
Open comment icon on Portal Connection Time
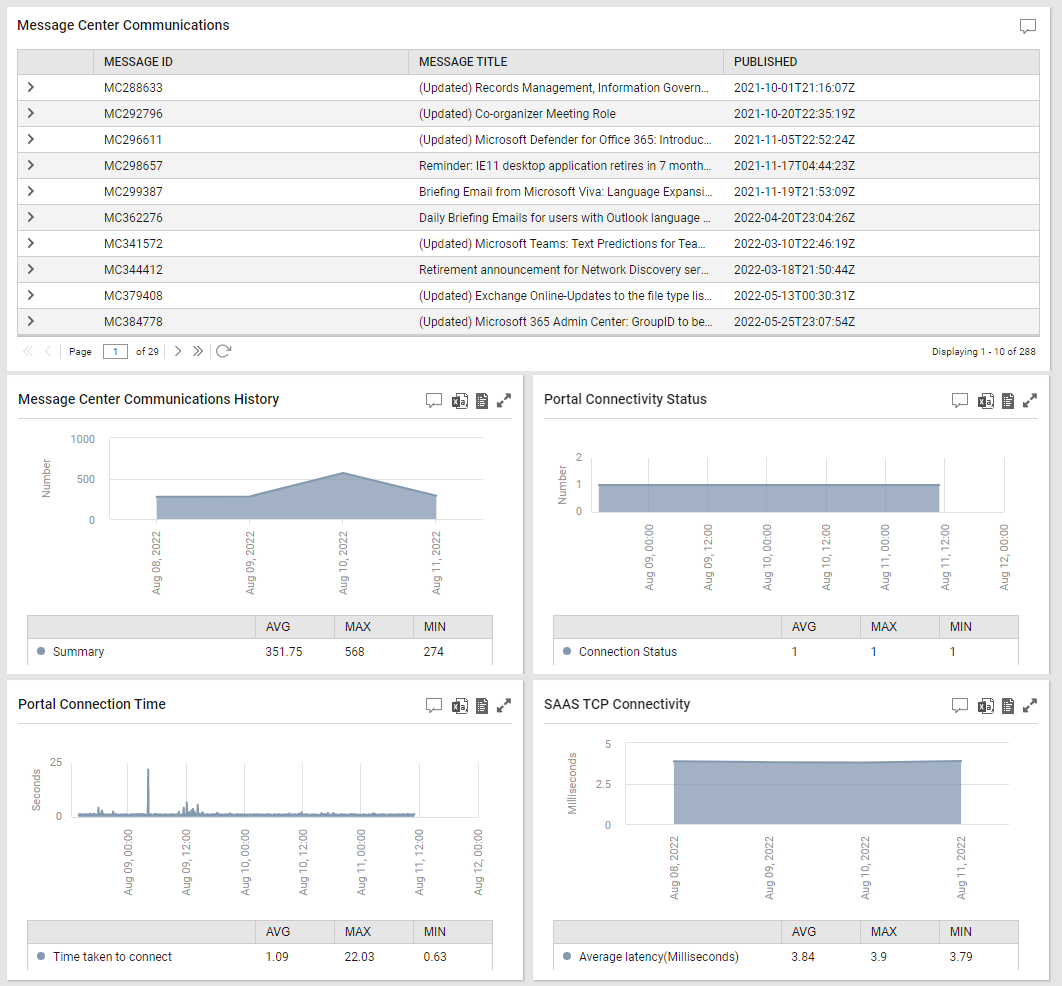point(433,706)
